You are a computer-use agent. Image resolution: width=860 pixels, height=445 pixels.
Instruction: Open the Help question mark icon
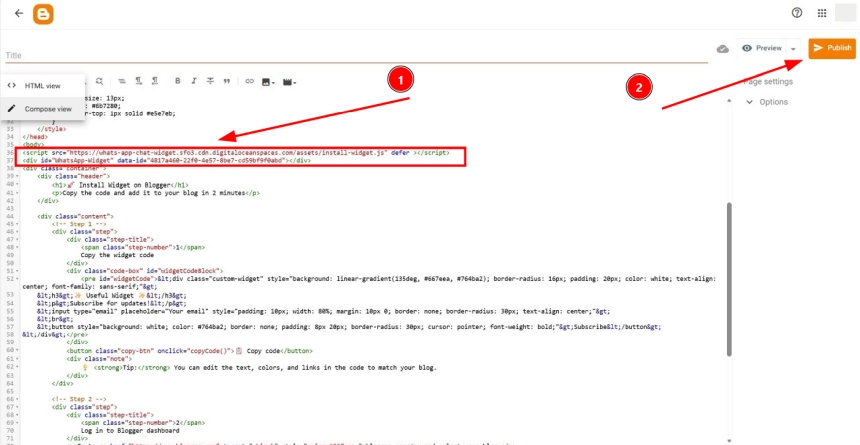[x=797, y=13]
